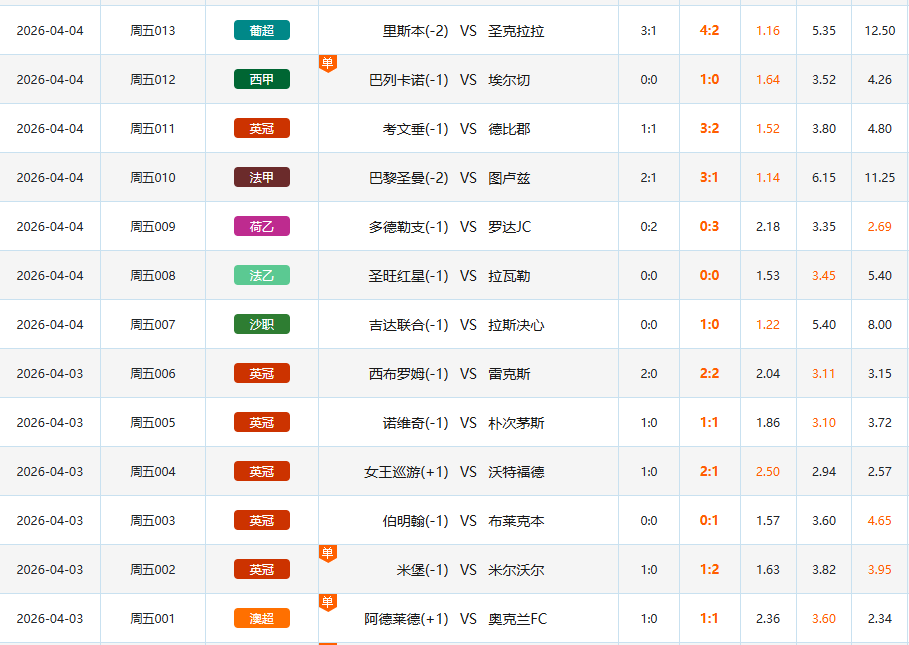The image size is (909, 645).
Task: Click the green 法乙 league badge
Action: [x=261, y=275]
